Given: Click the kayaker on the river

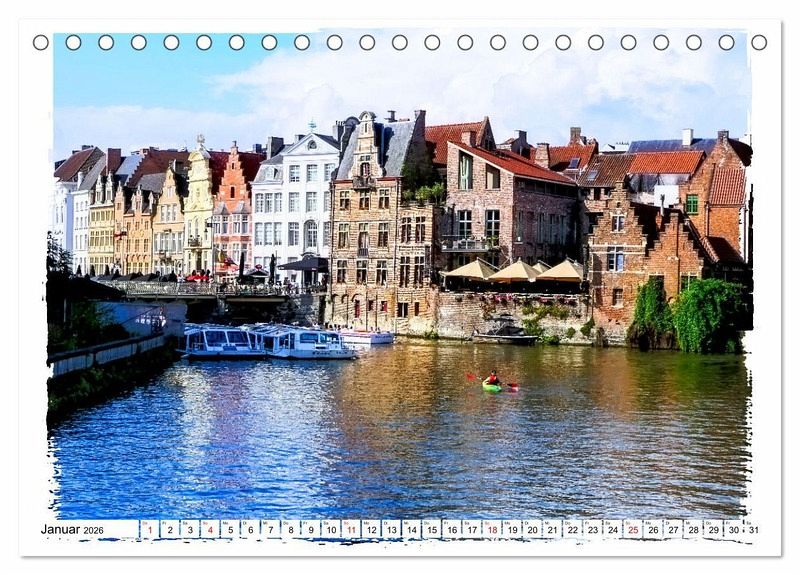Looking at the screenshot, I should click(492, 382).
